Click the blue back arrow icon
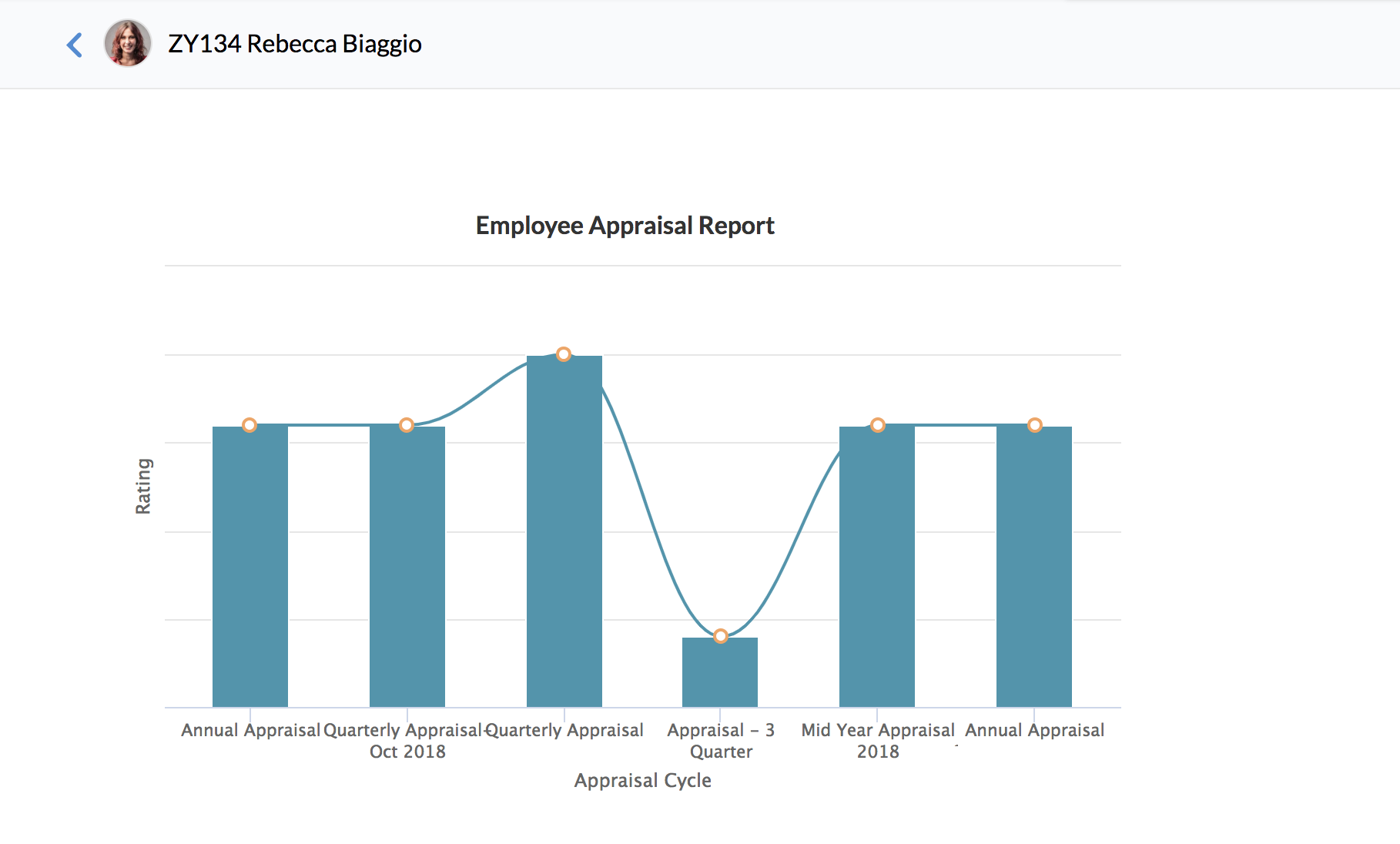The height and width of the screenshot is (844, 1400). pyautogui.click(x=75, y=45)
